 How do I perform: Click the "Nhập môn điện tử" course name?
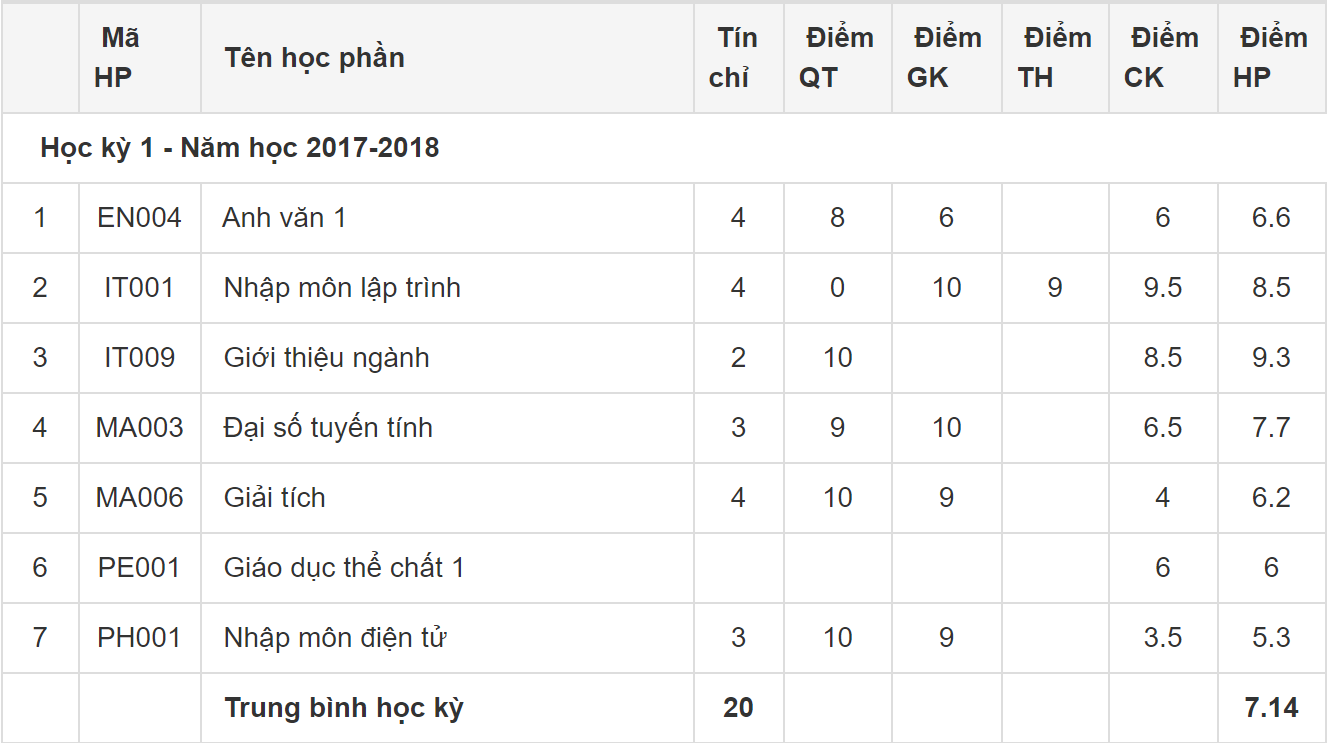coord(334,638)
